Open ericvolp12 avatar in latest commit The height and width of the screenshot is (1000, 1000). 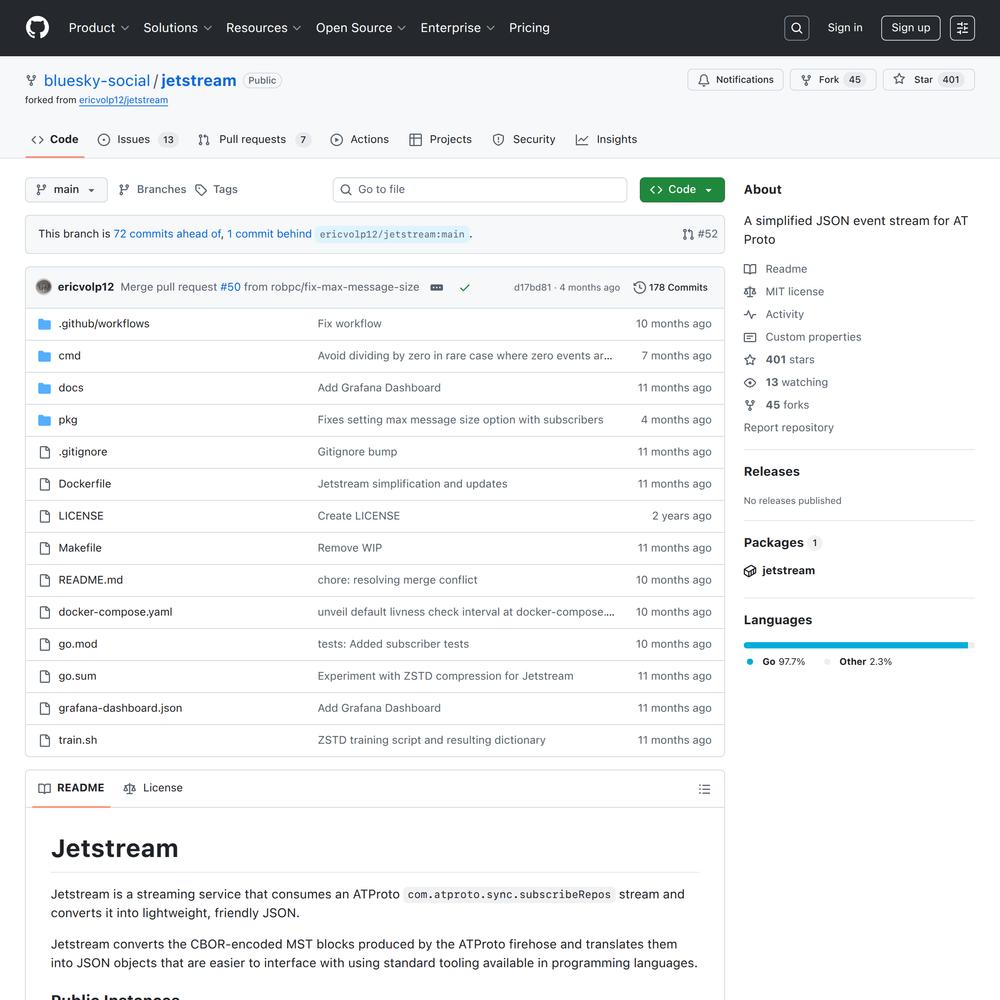pos(43,287)
